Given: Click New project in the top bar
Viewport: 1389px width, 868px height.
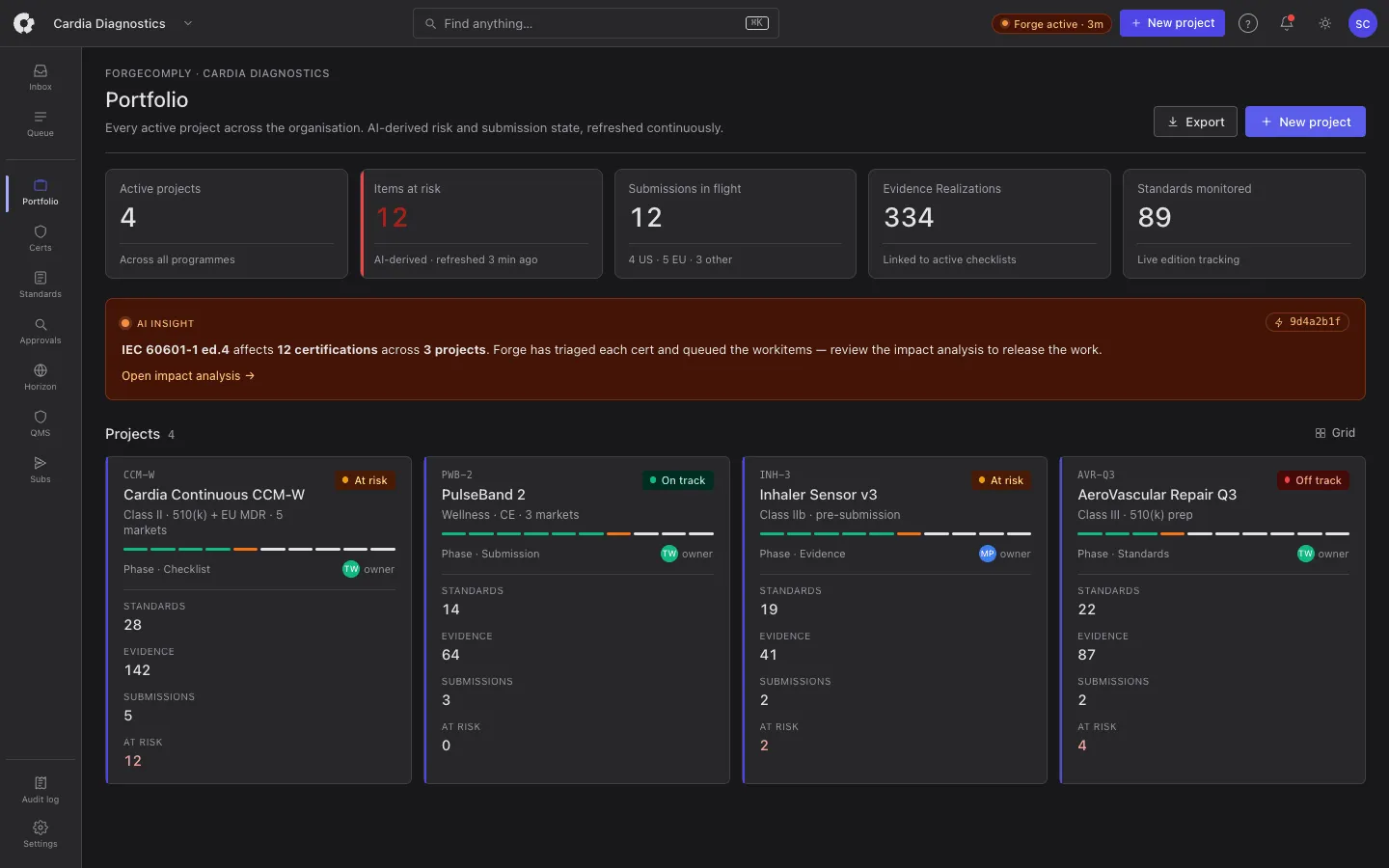Looking at the screenshot, I should tap(1172, 23).
